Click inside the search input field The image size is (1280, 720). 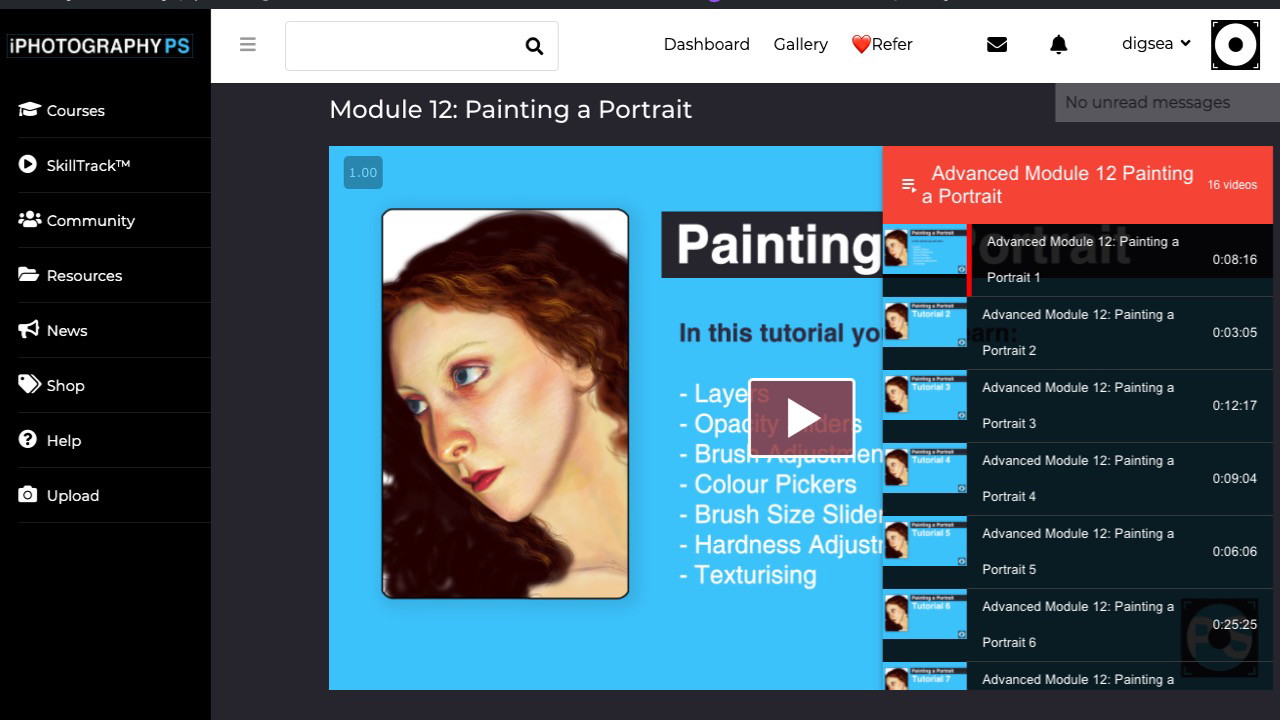[x=400, y=46]
